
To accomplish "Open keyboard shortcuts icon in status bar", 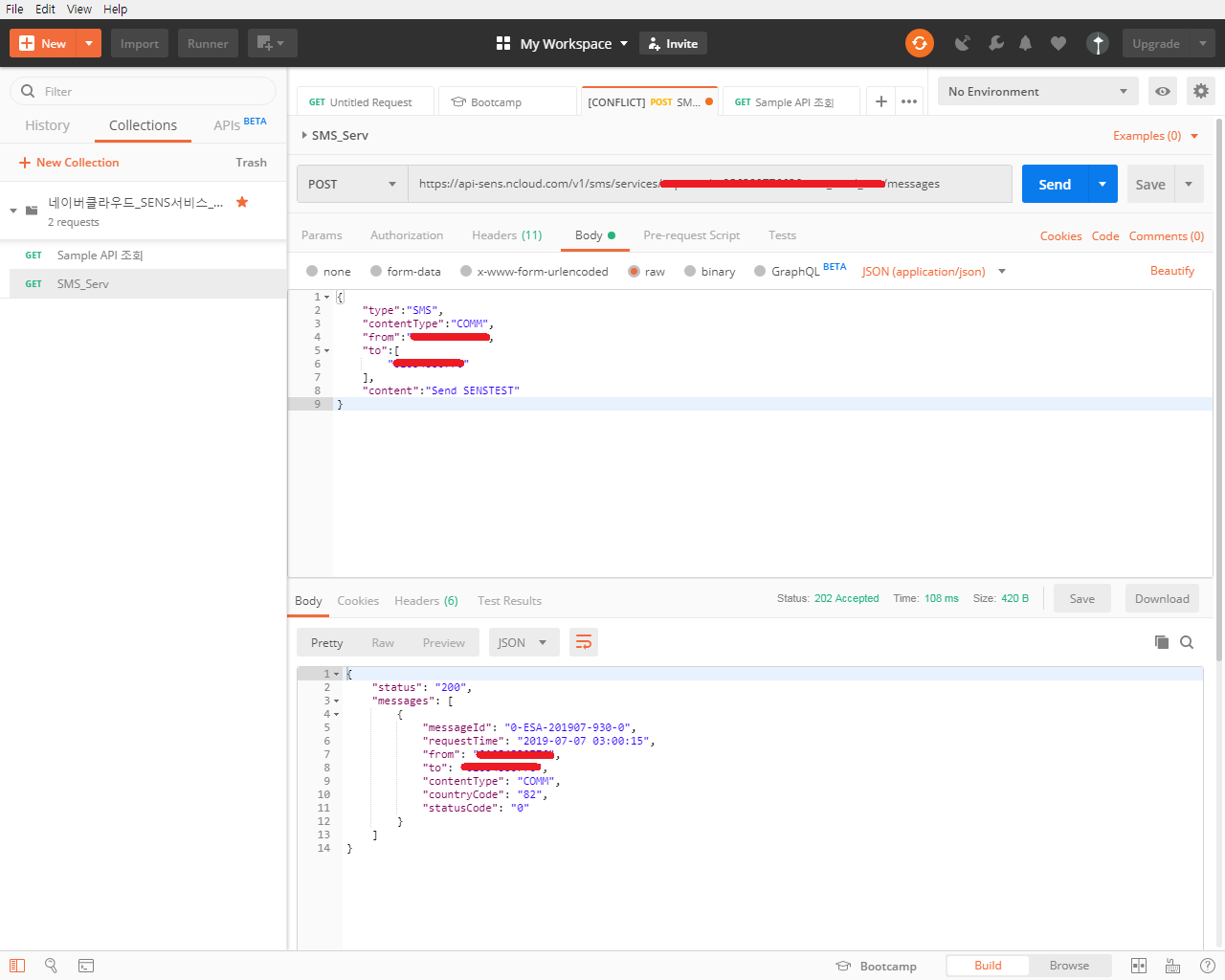I will pyautogui.click(x=1172, y=966).
